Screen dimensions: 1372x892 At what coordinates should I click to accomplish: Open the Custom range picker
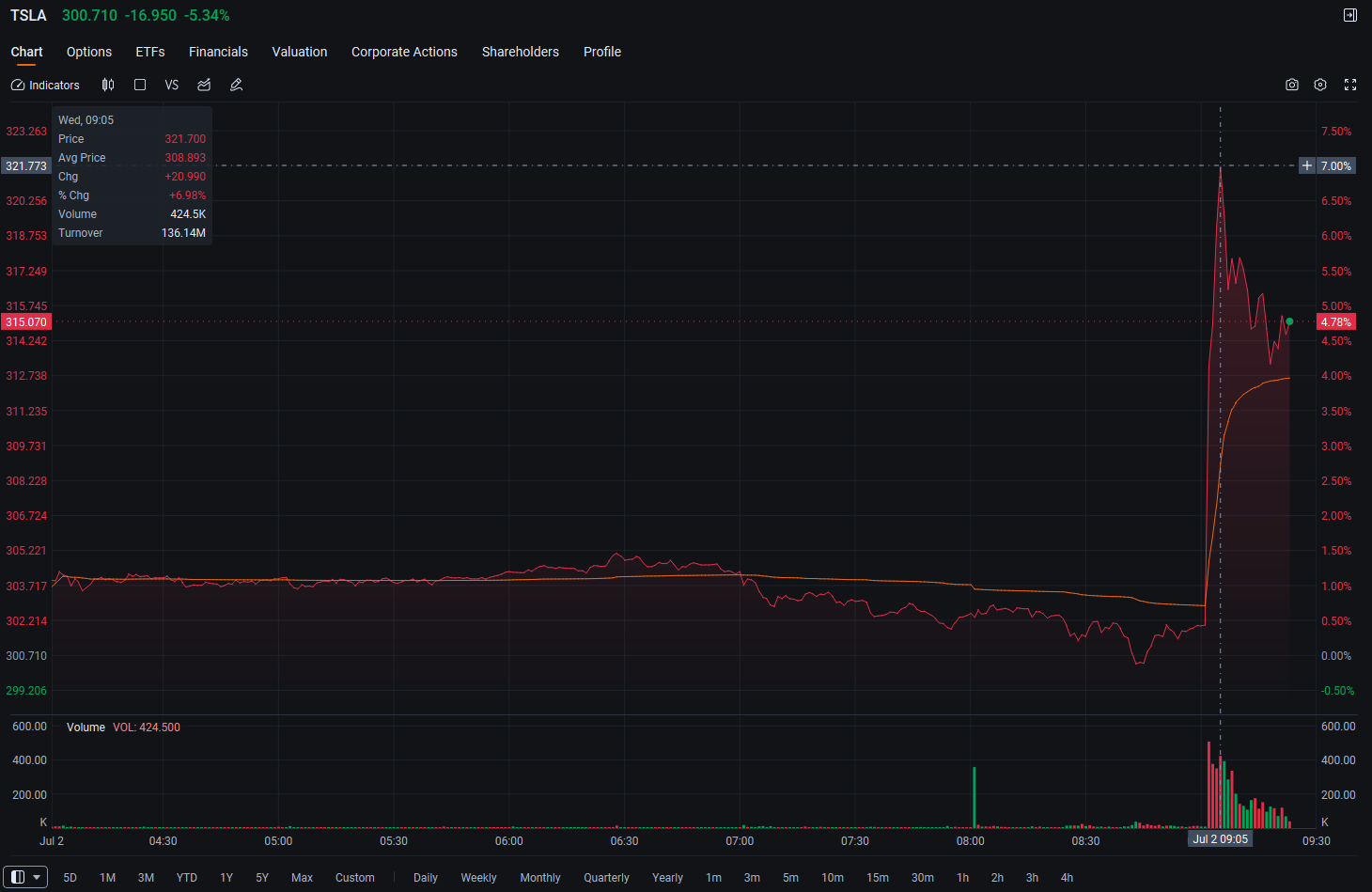[x=355, y=878]
